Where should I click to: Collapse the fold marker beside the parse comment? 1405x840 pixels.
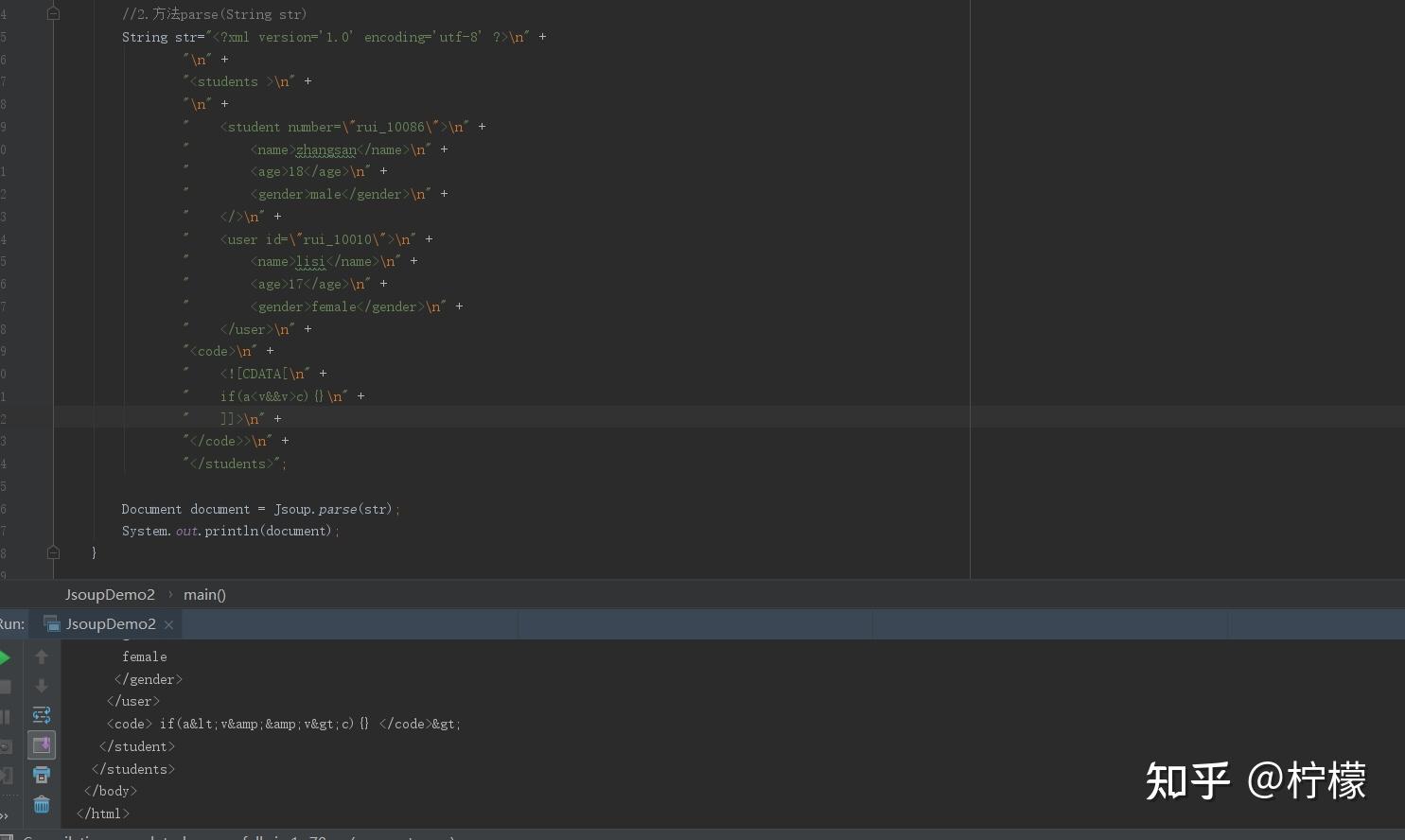[53, 13]
